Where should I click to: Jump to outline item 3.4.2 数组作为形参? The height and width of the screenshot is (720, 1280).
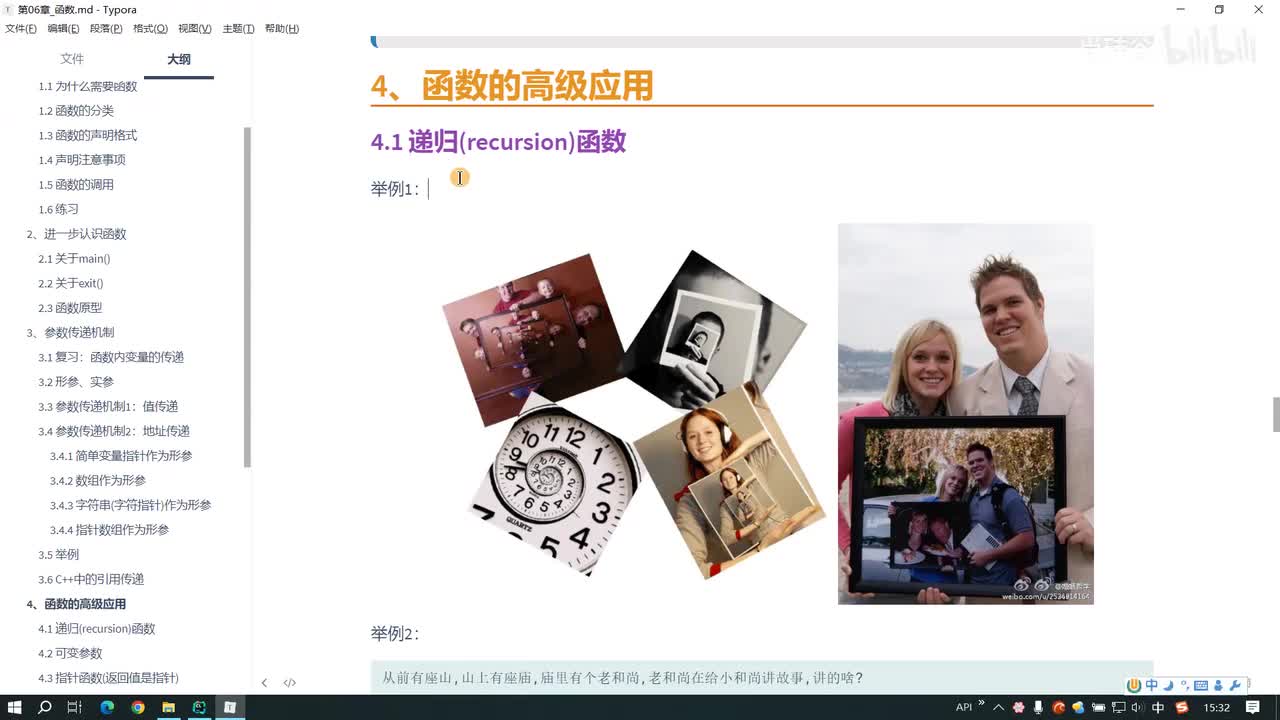(98, 481)
